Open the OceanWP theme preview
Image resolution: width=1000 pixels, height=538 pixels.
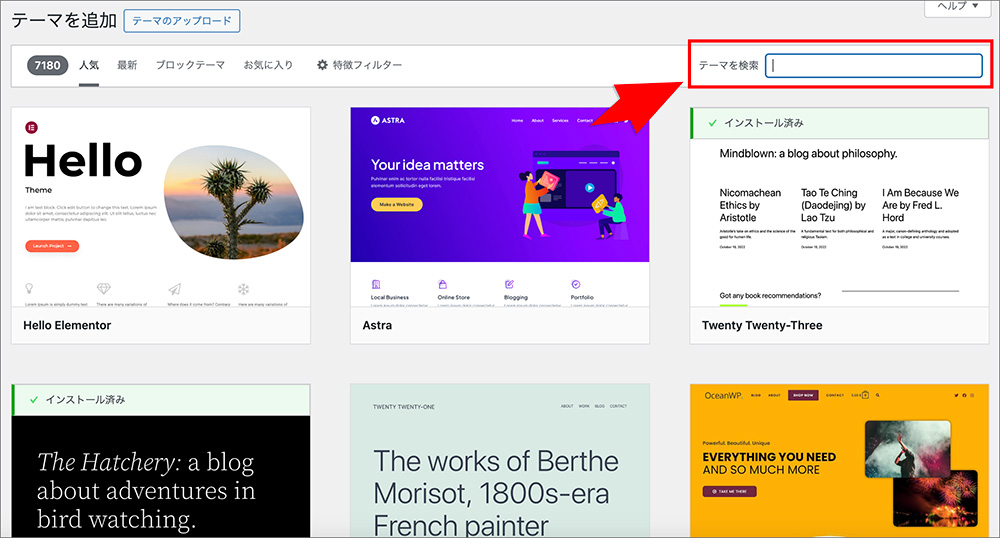click(839, 460)
